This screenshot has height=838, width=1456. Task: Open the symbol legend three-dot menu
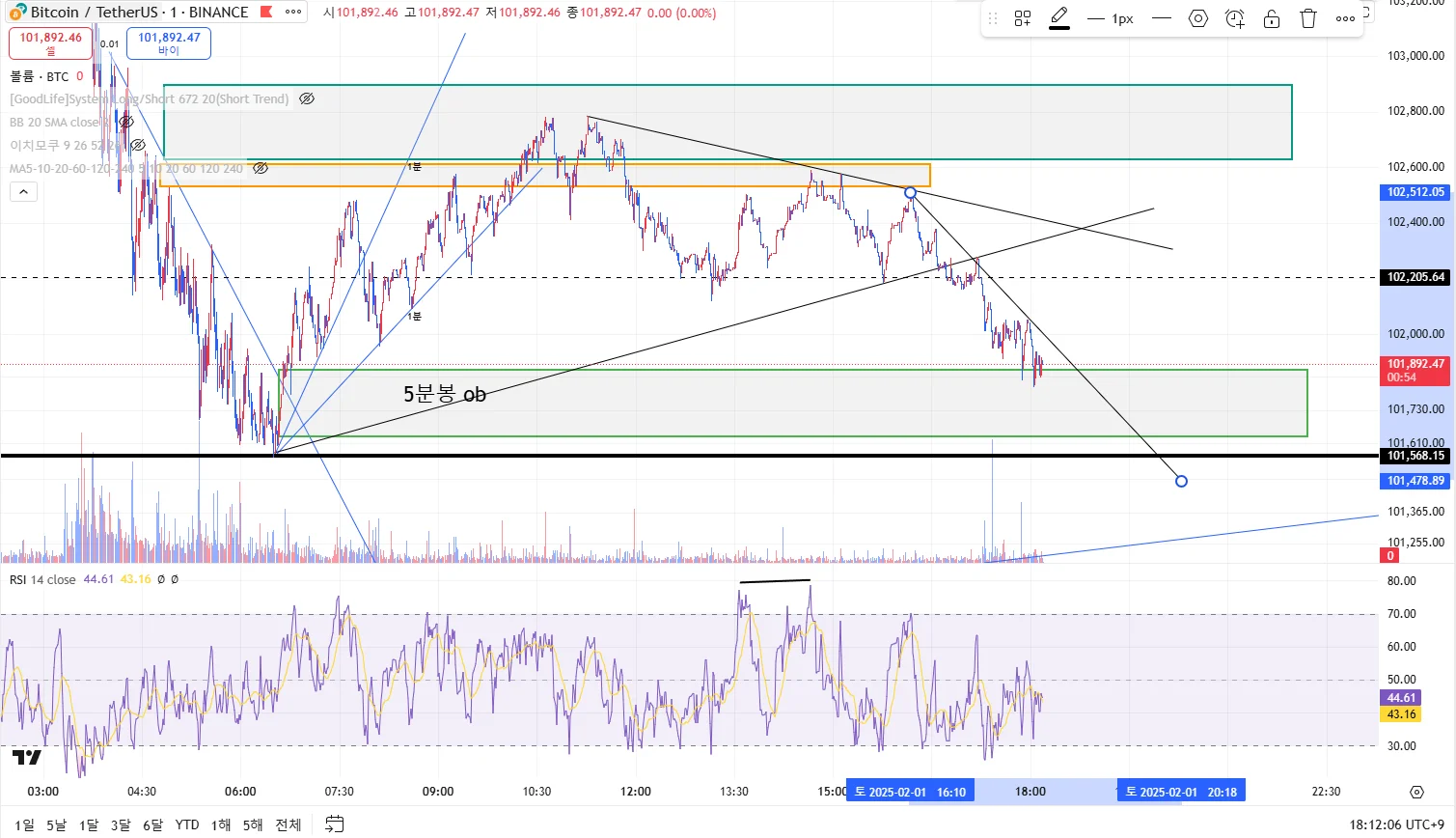coord(293,13)
